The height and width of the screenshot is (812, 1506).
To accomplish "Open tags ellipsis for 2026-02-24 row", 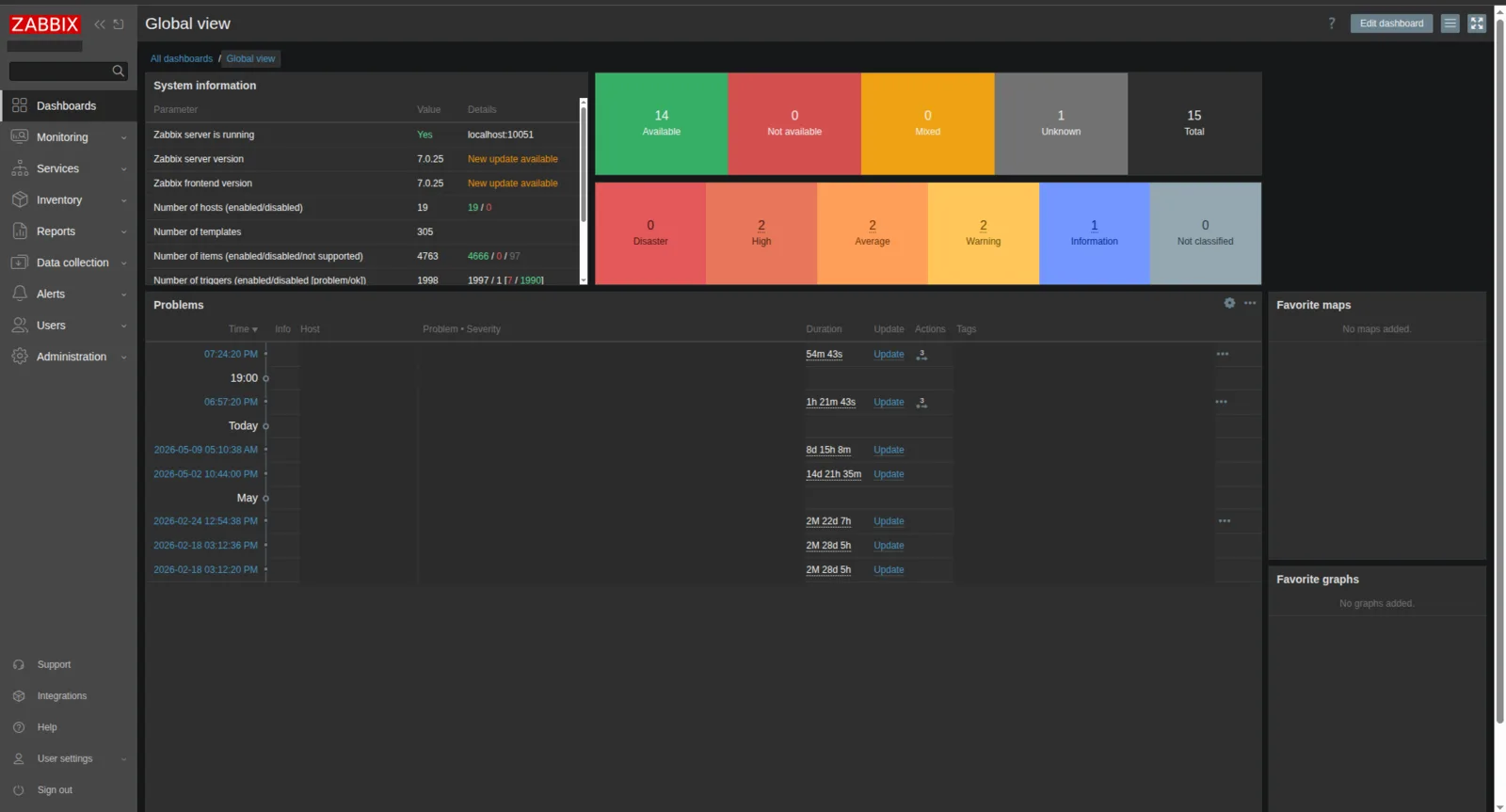I will click(x=1225, y=521).
